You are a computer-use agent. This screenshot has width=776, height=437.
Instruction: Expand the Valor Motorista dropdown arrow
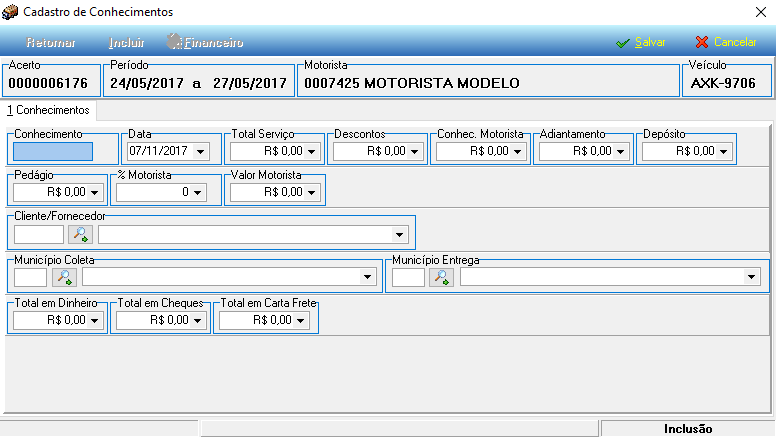(311, 193)
